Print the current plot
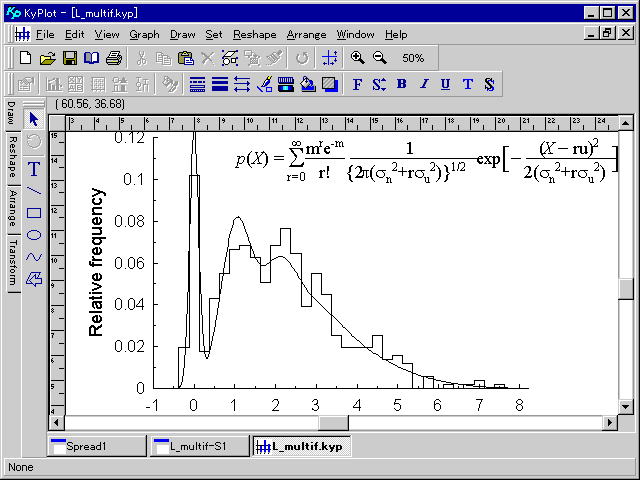640x480 pixels. point(114,58)
